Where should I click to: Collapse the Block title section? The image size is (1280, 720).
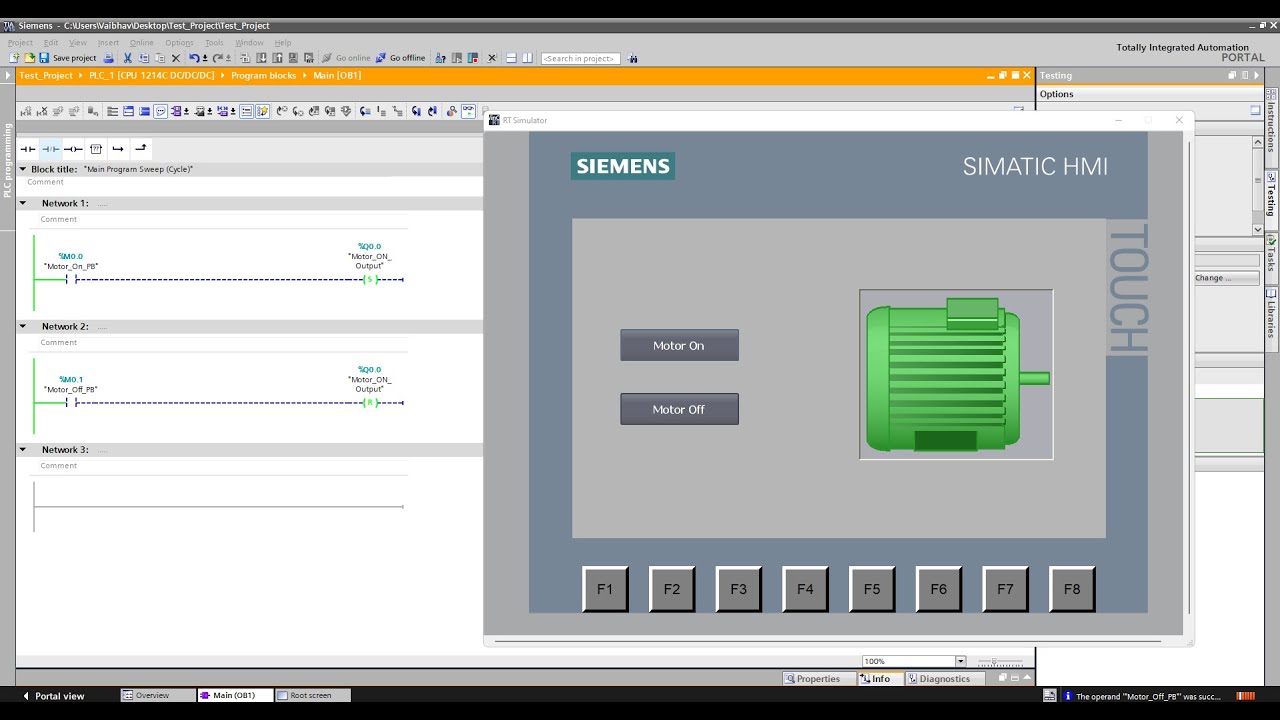(23, 170)
